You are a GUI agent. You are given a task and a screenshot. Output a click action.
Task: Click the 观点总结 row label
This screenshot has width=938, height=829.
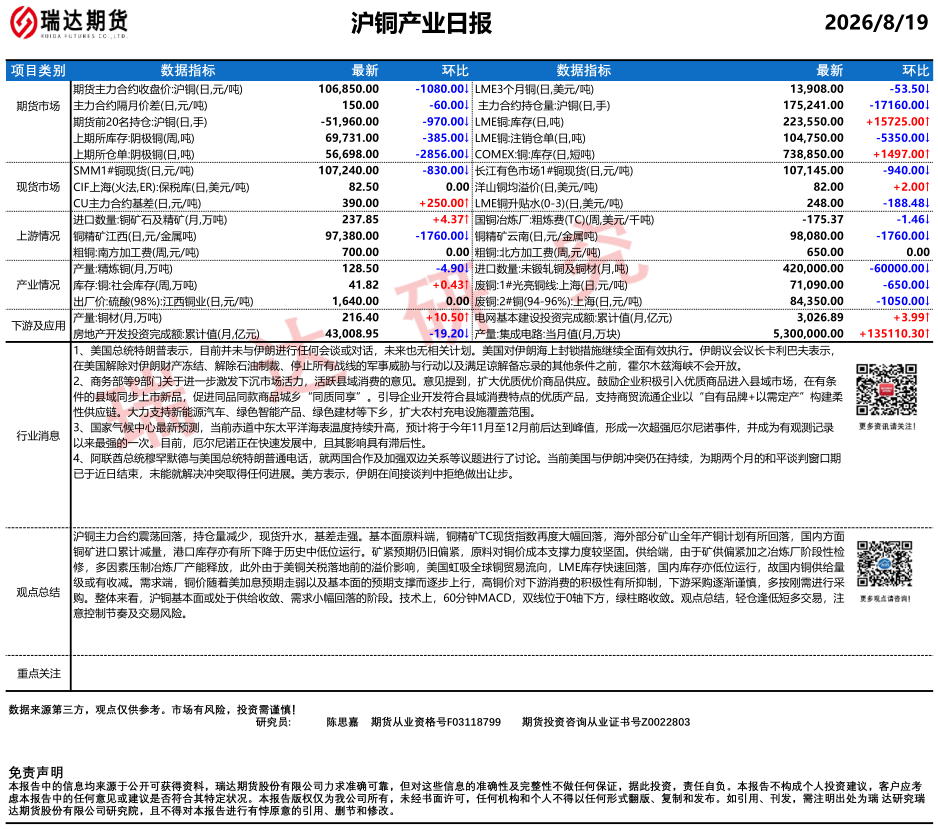point(38,592)
